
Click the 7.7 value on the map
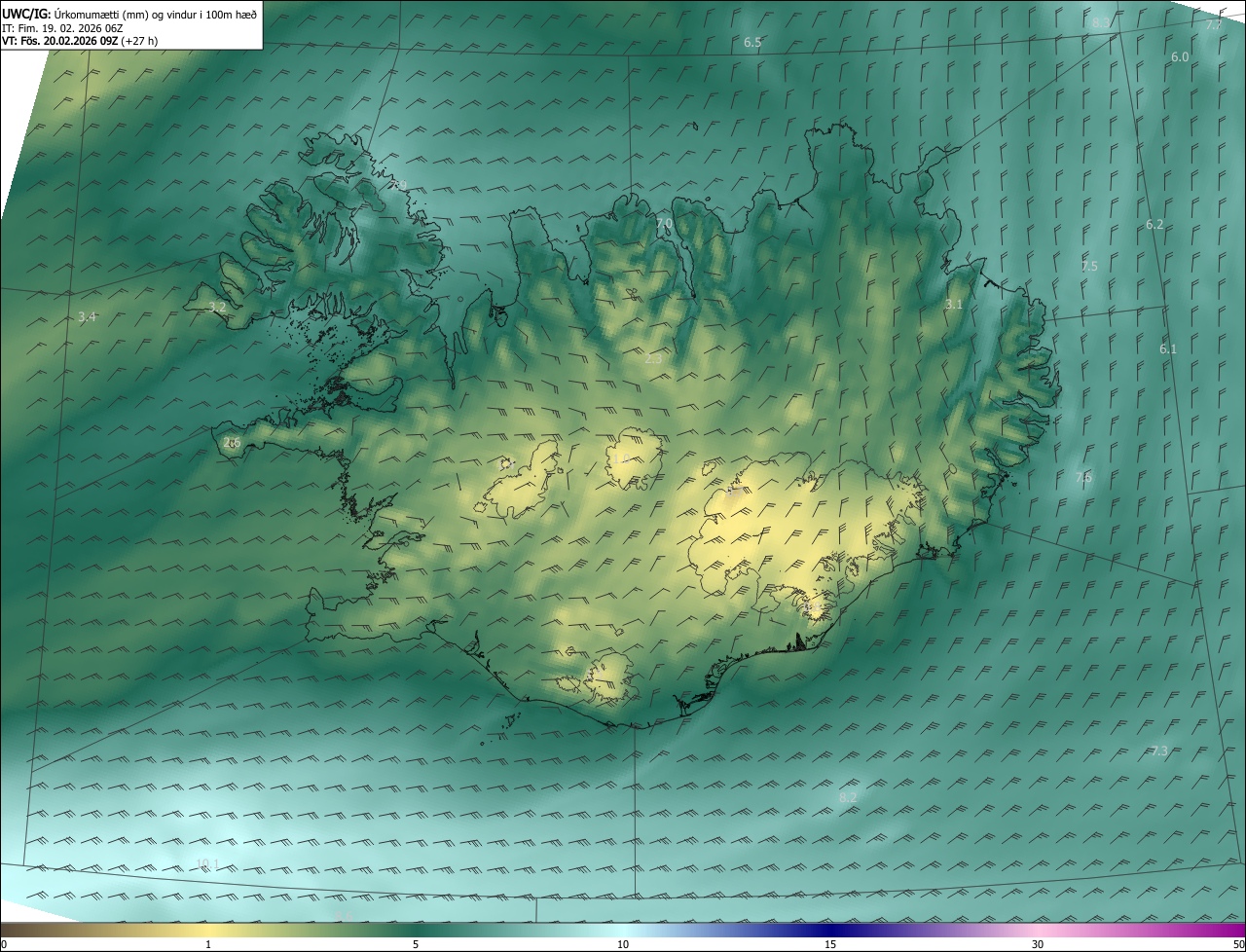[x=1213, y=25]
